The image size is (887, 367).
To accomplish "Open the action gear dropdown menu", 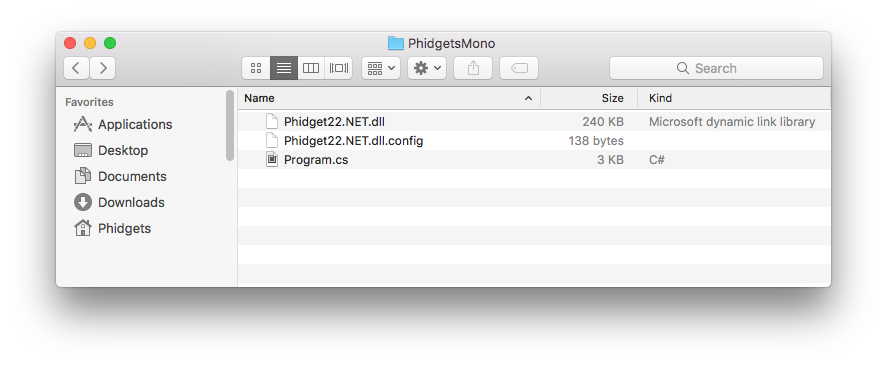I will (x=427, y=68).
